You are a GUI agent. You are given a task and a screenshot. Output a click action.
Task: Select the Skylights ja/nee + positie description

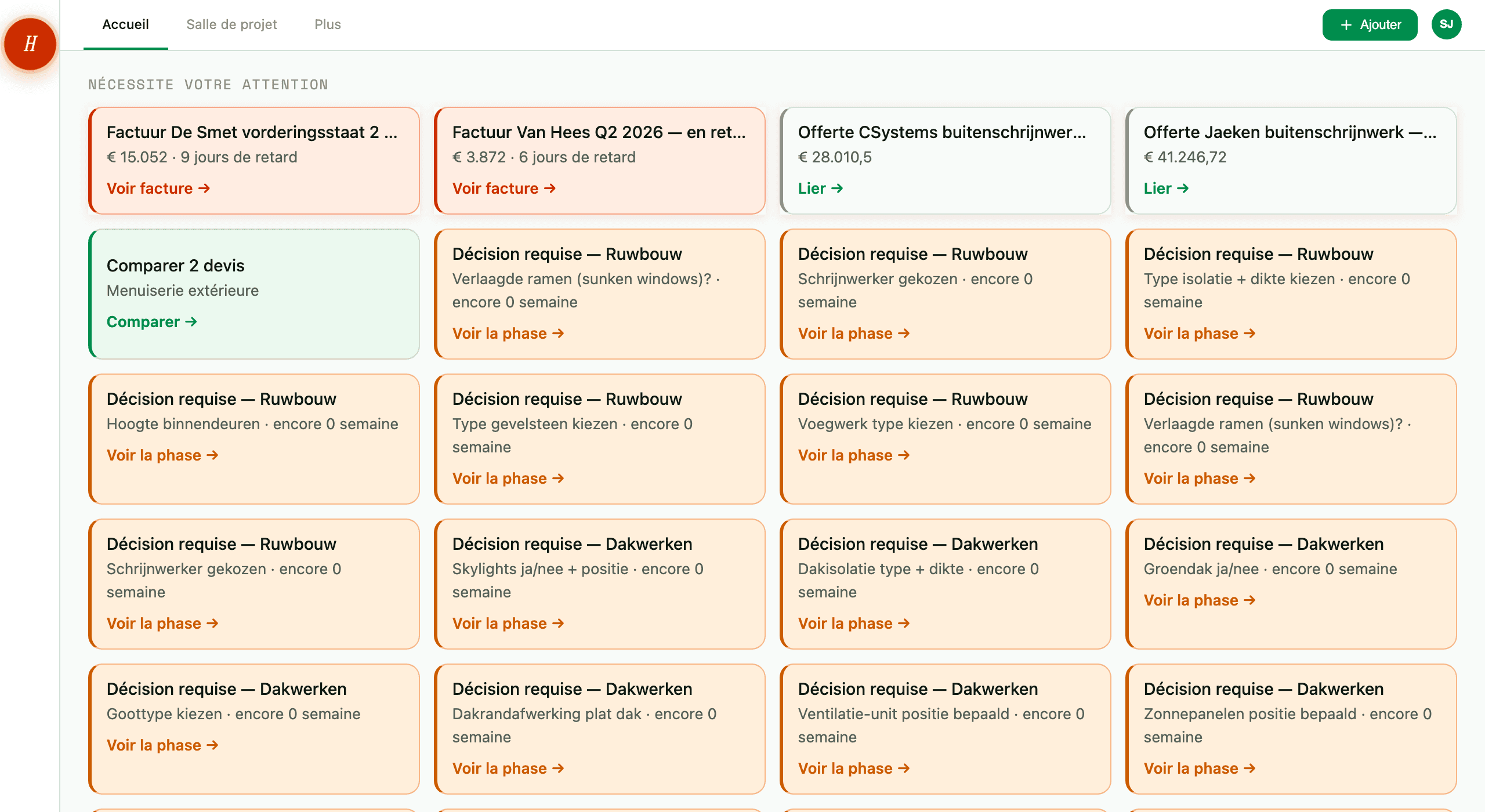[x=578, y=580]
